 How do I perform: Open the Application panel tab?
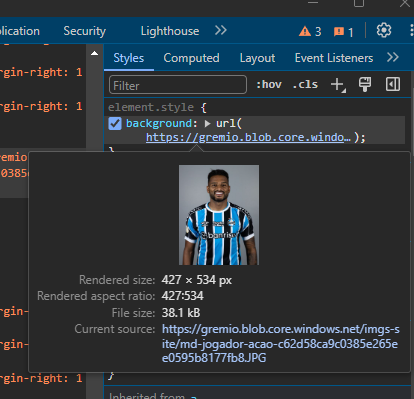[20, 31]
